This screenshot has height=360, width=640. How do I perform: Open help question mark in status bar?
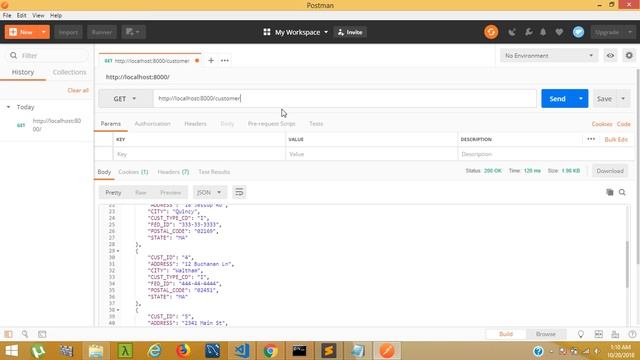632,334
